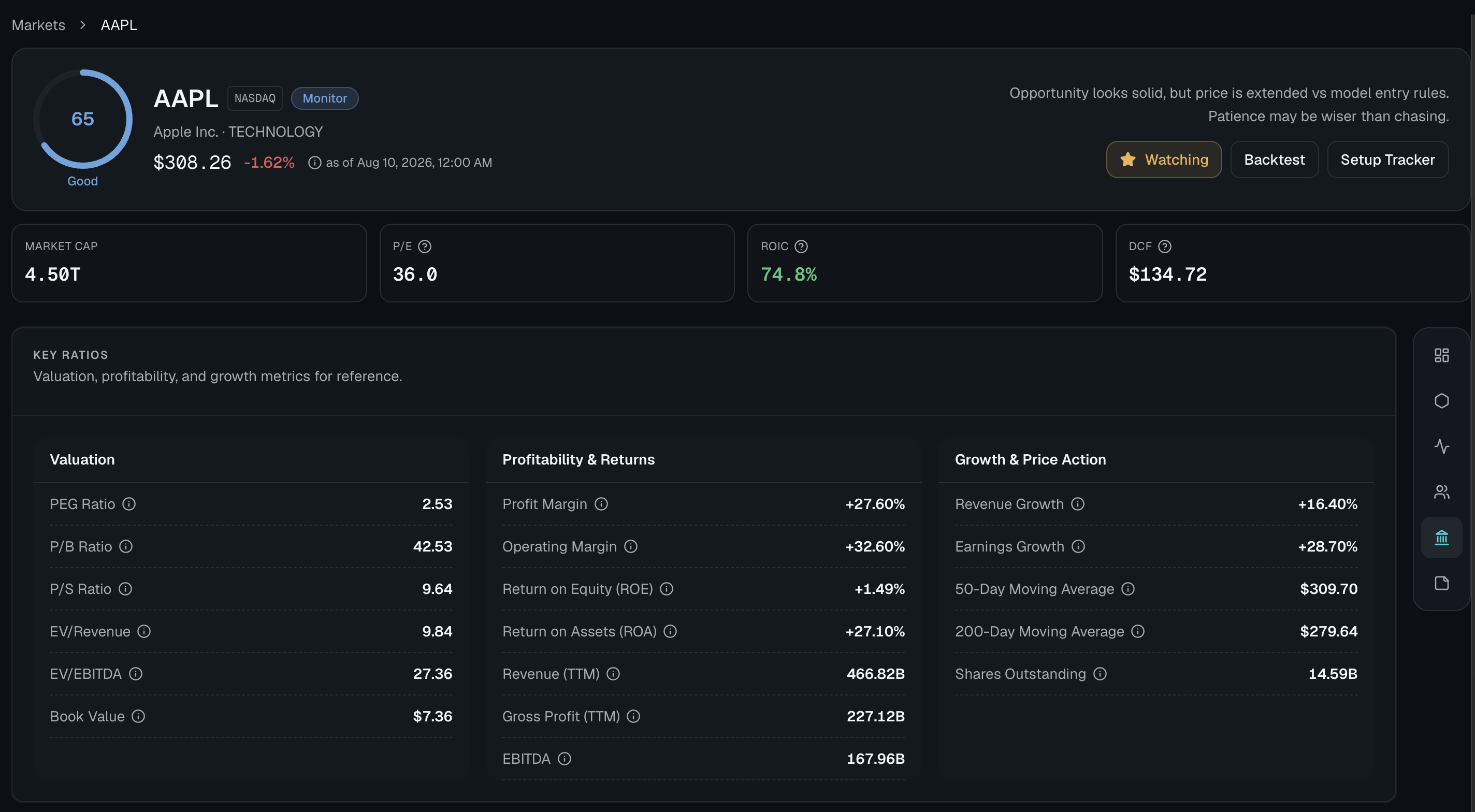Click the ROIC help question icon
This screenshot has height=812, width=1475.
[x=801, y=246]
